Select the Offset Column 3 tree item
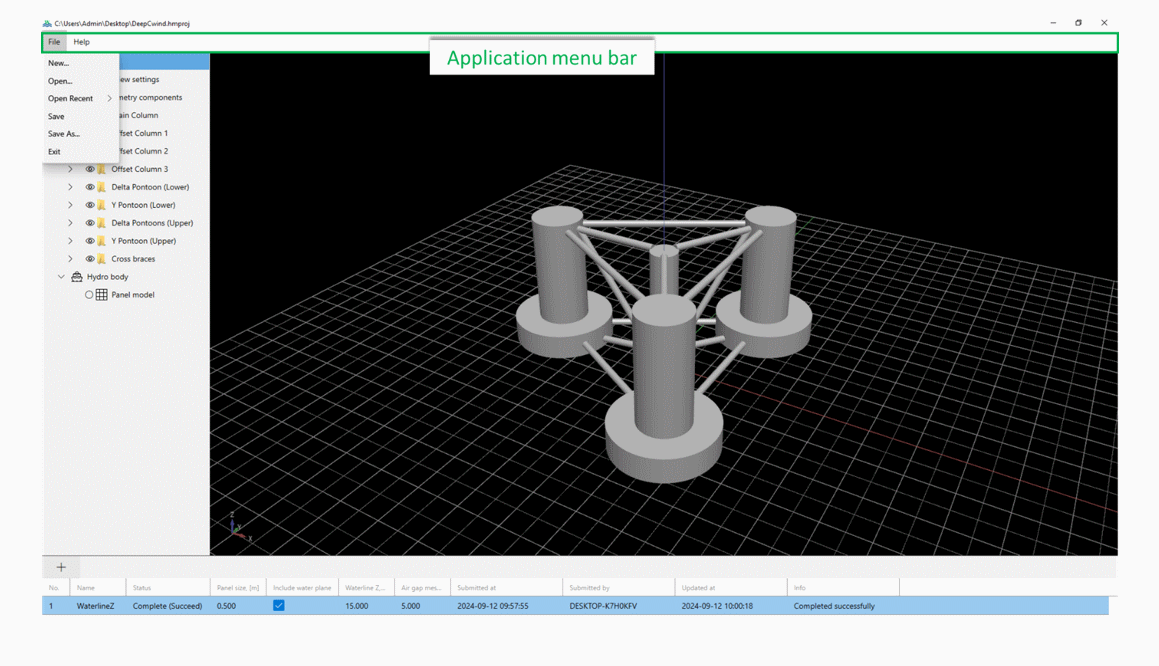Image resolution: width=1159 pixels, height=666 pixels. [140, 169]
